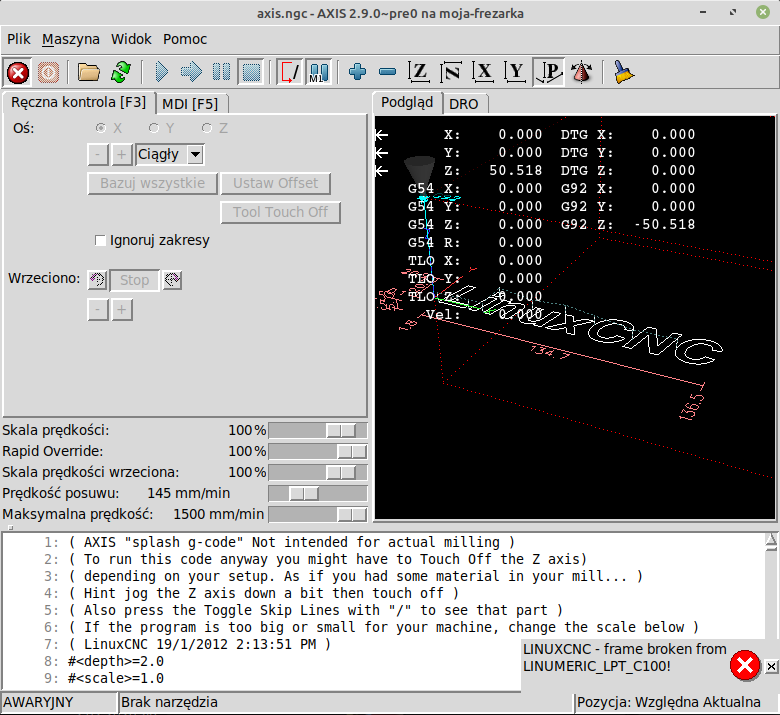The image size is (780, 715).
Task: Clear live plot with the broom icon
Action: [625, 72]
